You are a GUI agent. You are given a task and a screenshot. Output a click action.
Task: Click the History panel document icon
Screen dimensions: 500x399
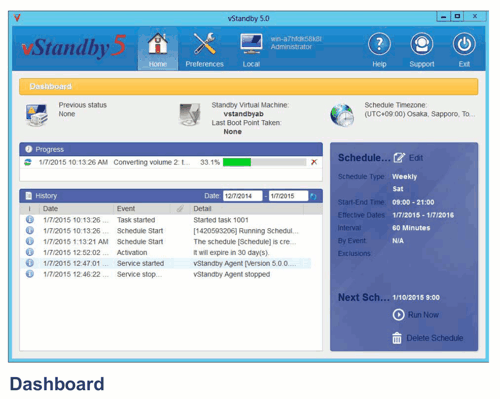tap(29, 196)
